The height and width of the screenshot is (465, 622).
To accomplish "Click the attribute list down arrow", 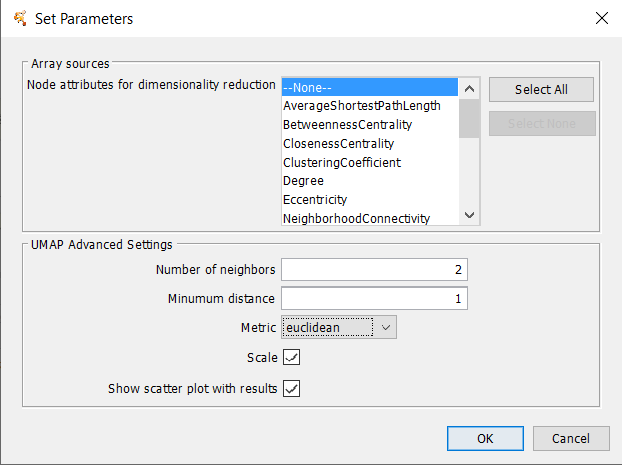I will coord(469,215).
